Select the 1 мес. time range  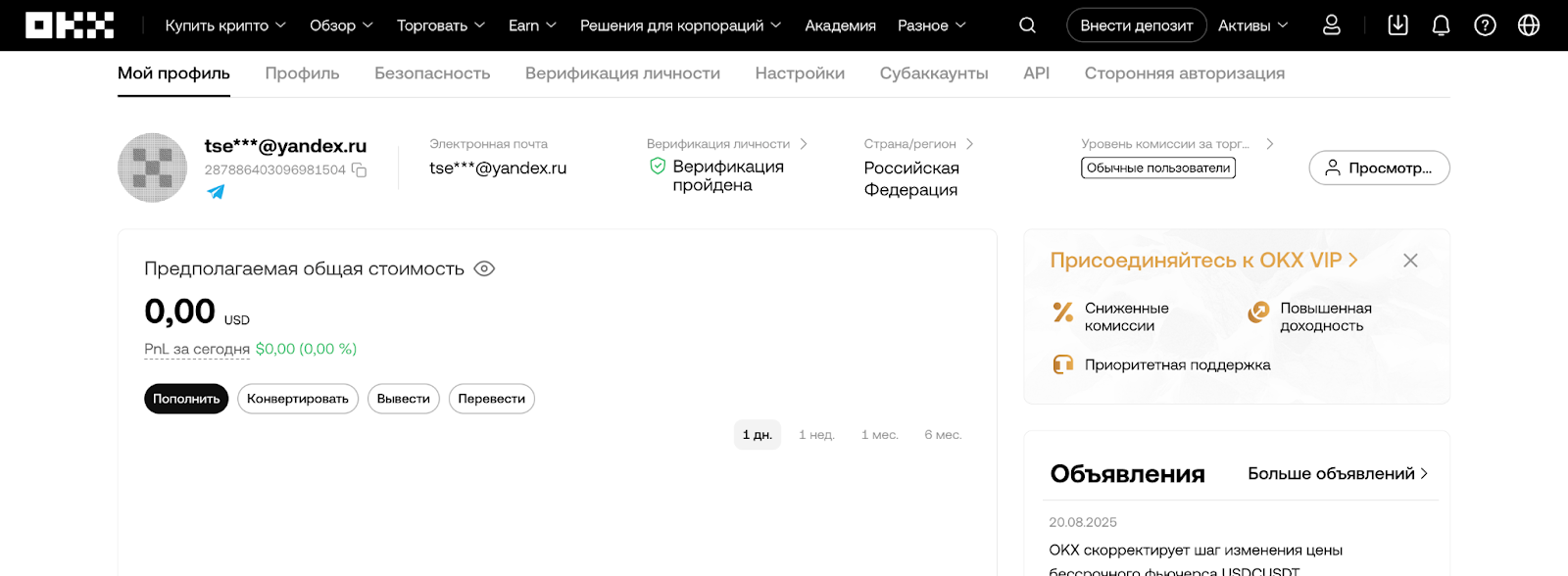pos(880,435)
